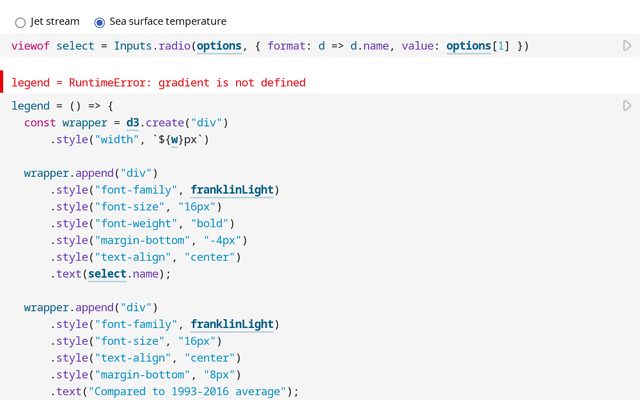Run the legend code cell
The image size is (640, 400).
click(x=627, y=105)
